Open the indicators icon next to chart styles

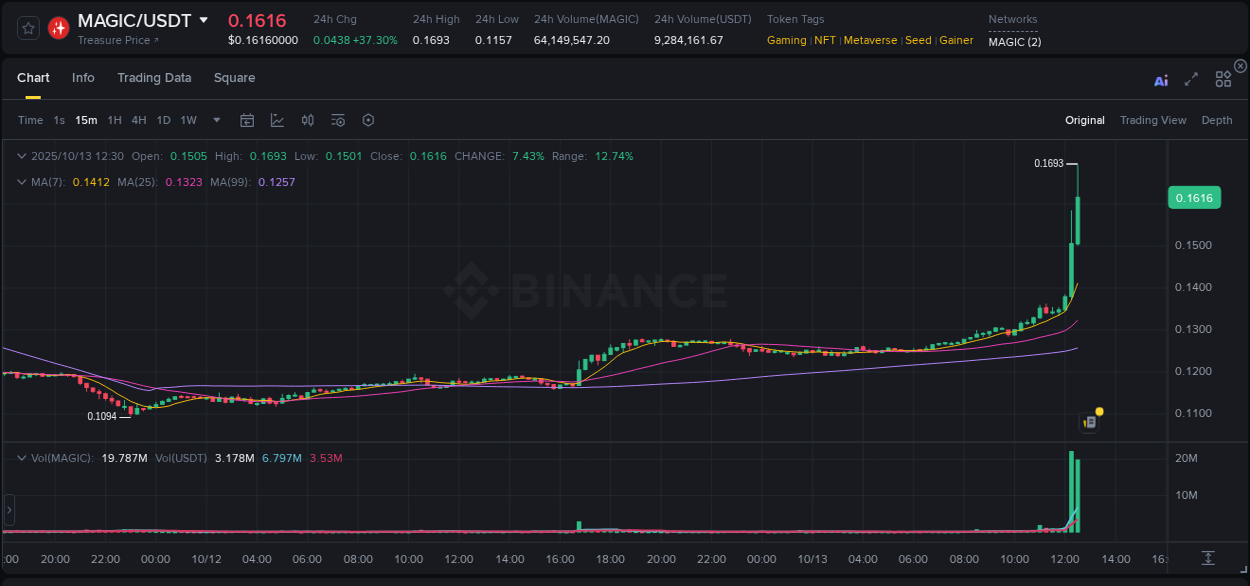pyautogui.click(x=308, y=119)
